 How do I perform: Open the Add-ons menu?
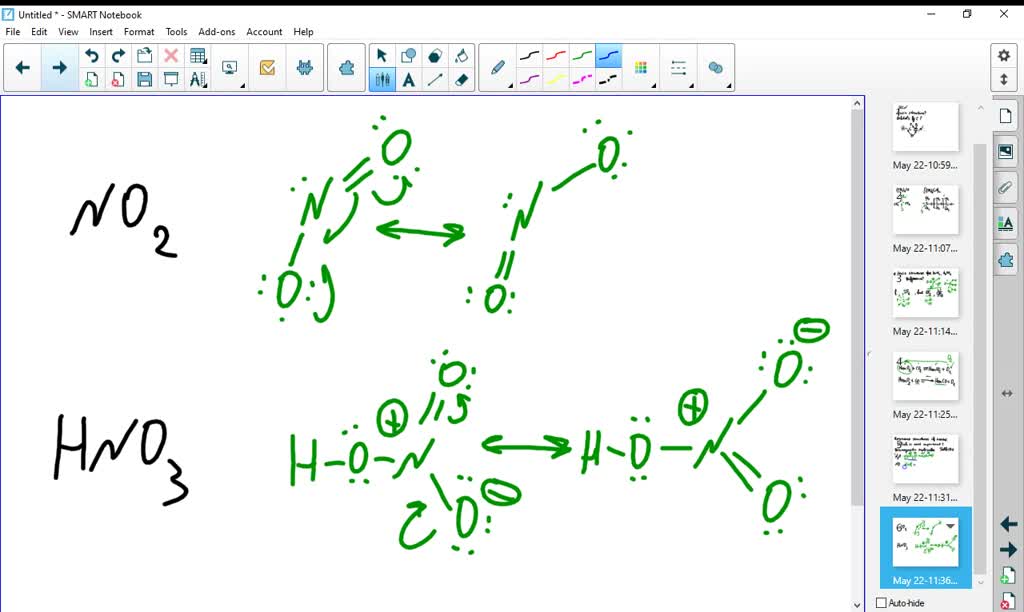click(217, 32)
